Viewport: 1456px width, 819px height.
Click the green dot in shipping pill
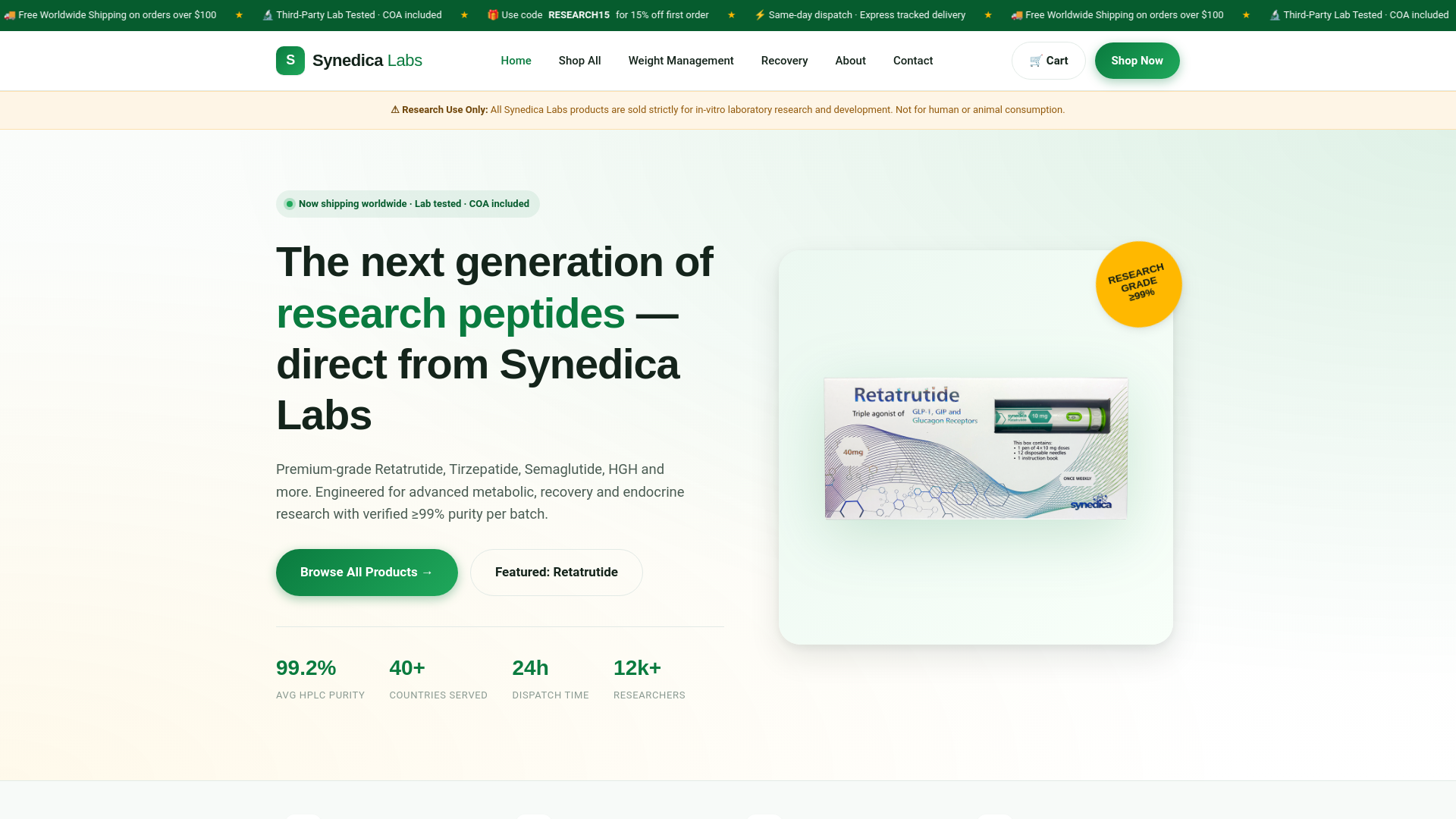click(x=290, y=204)
